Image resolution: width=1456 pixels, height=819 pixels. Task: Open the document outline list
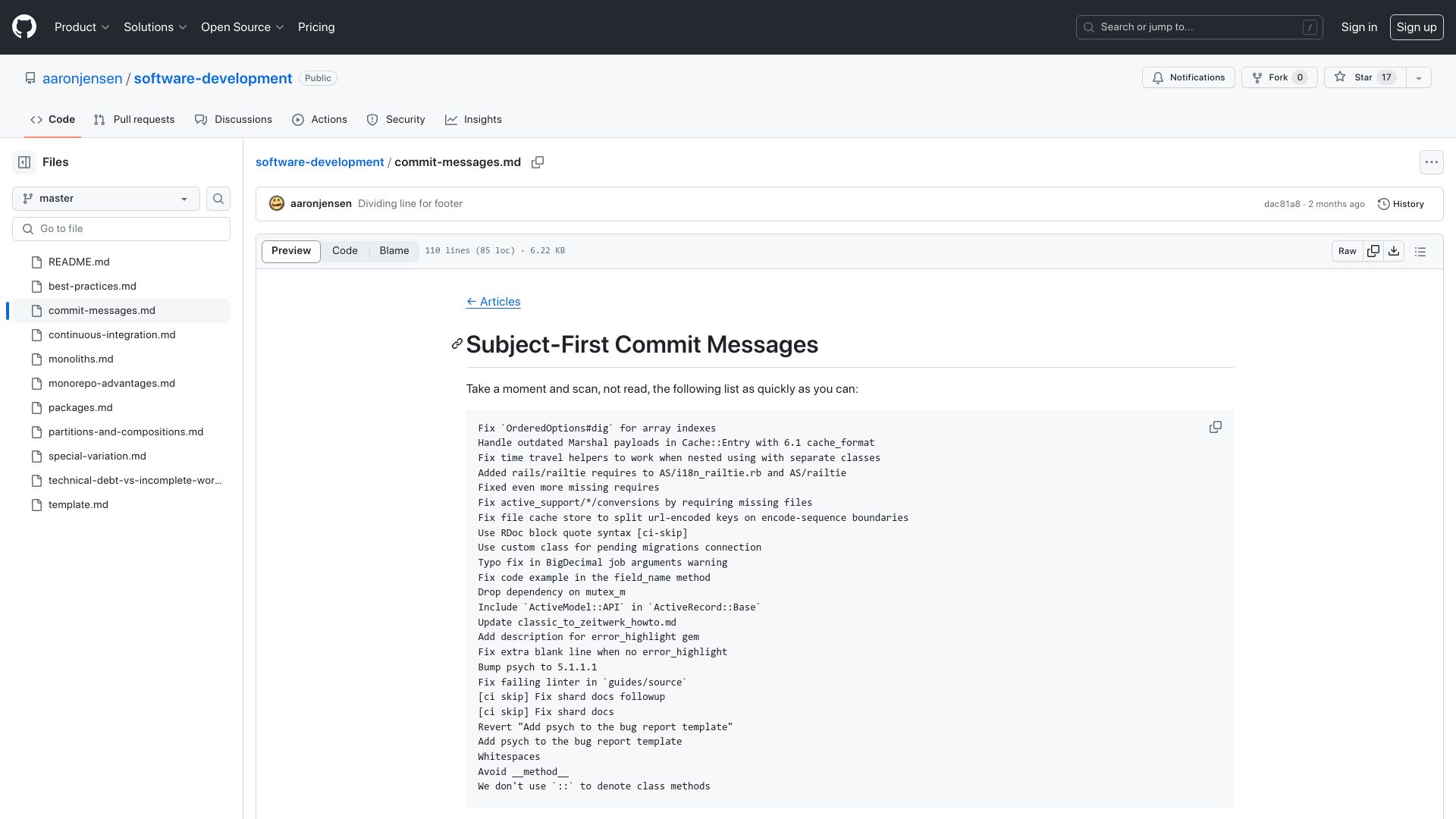(1420, 251)
